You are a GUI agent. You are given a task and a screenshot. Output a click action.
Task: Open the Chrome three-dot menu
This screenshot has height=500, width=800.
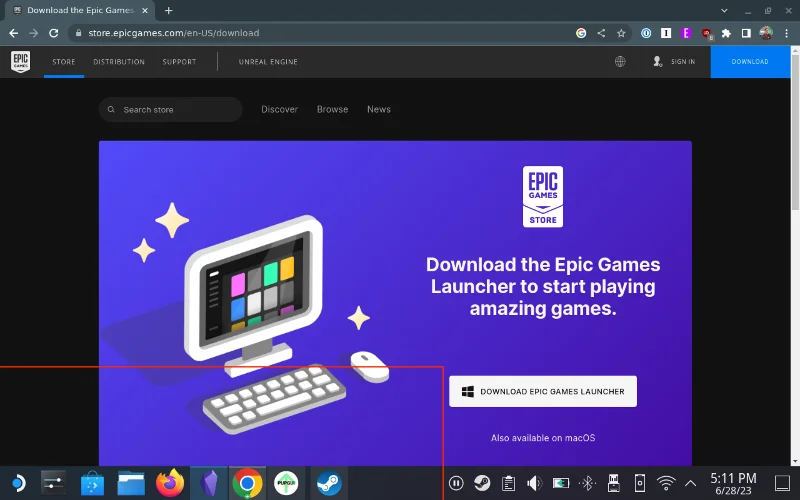[786, 33]
